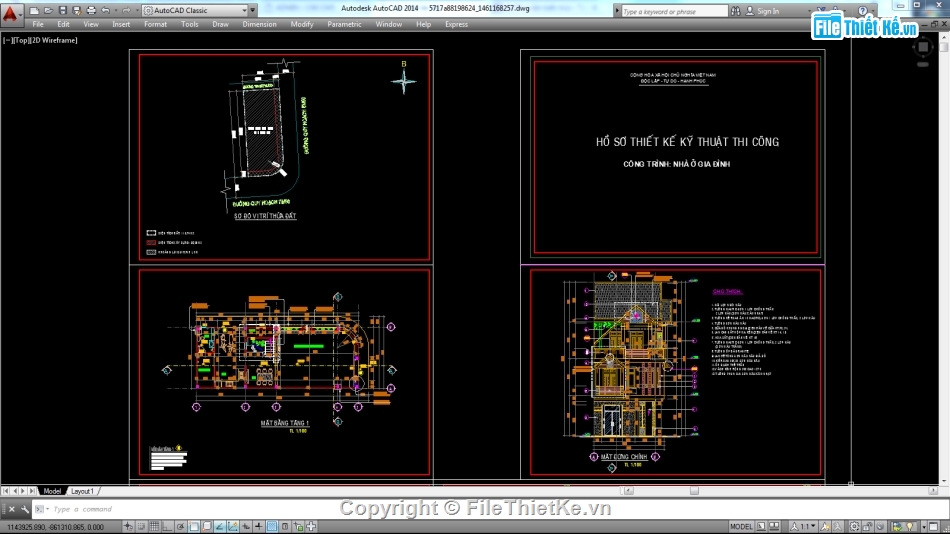
Task: Click the first layout tab arrow
Action: 5,491
